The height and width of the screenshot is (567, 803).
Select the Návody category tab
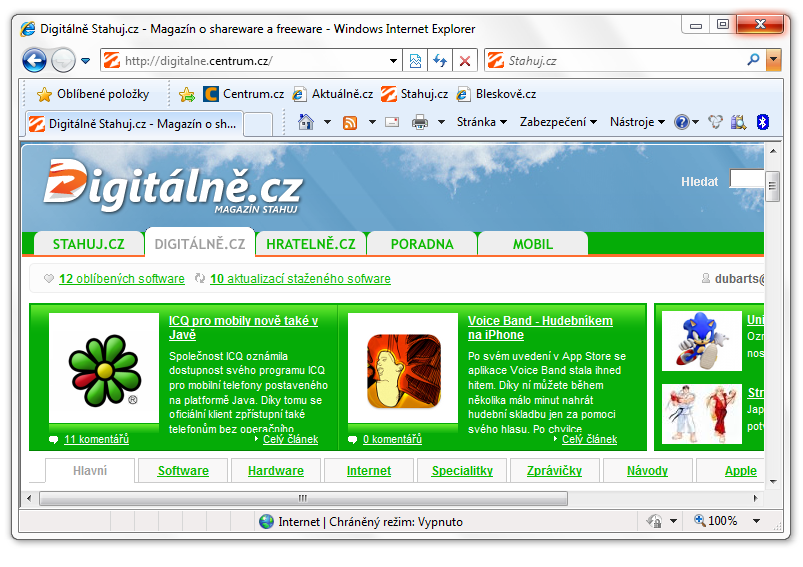[x=648, y=471]
